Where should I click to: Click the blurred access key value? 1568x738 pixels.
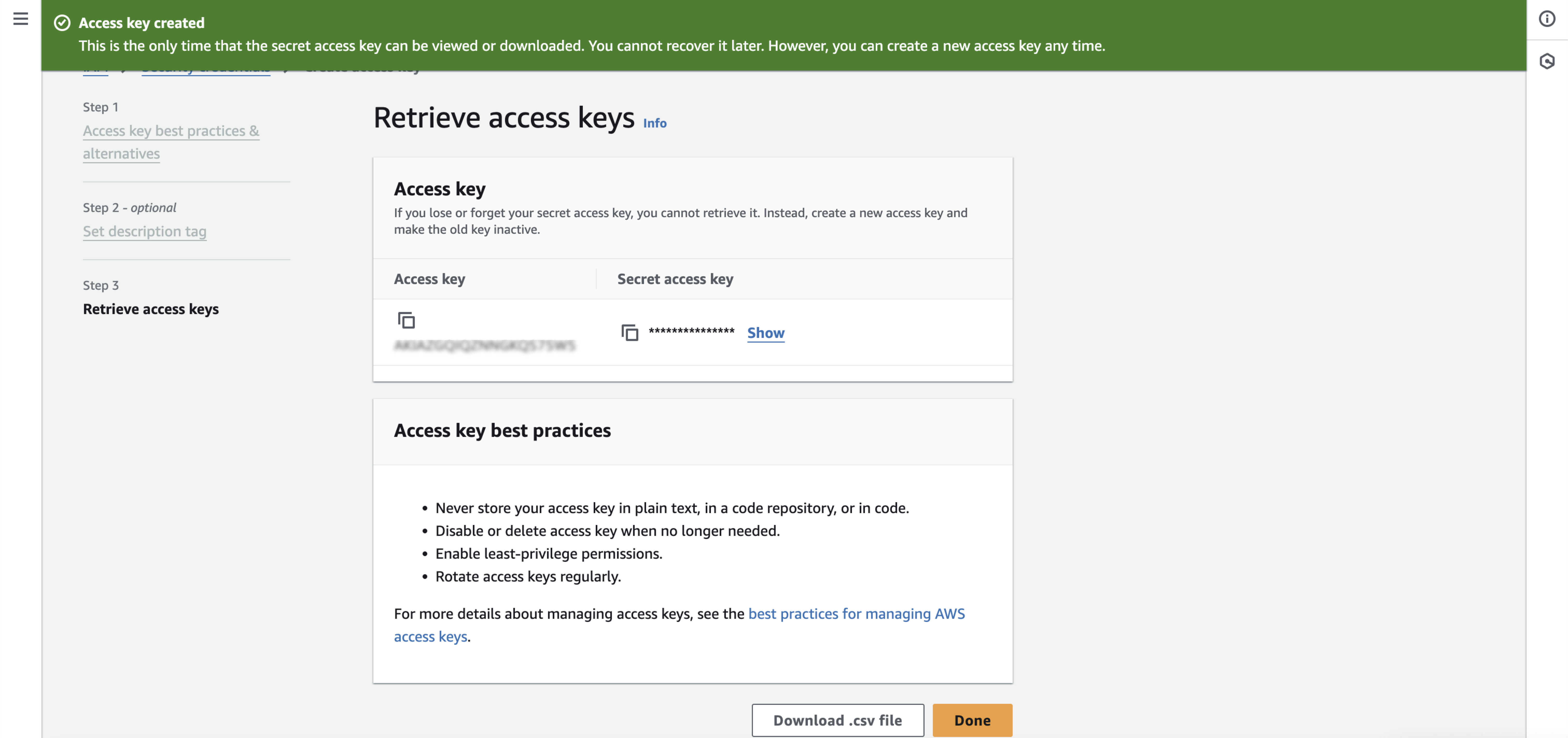coord(485,346)
